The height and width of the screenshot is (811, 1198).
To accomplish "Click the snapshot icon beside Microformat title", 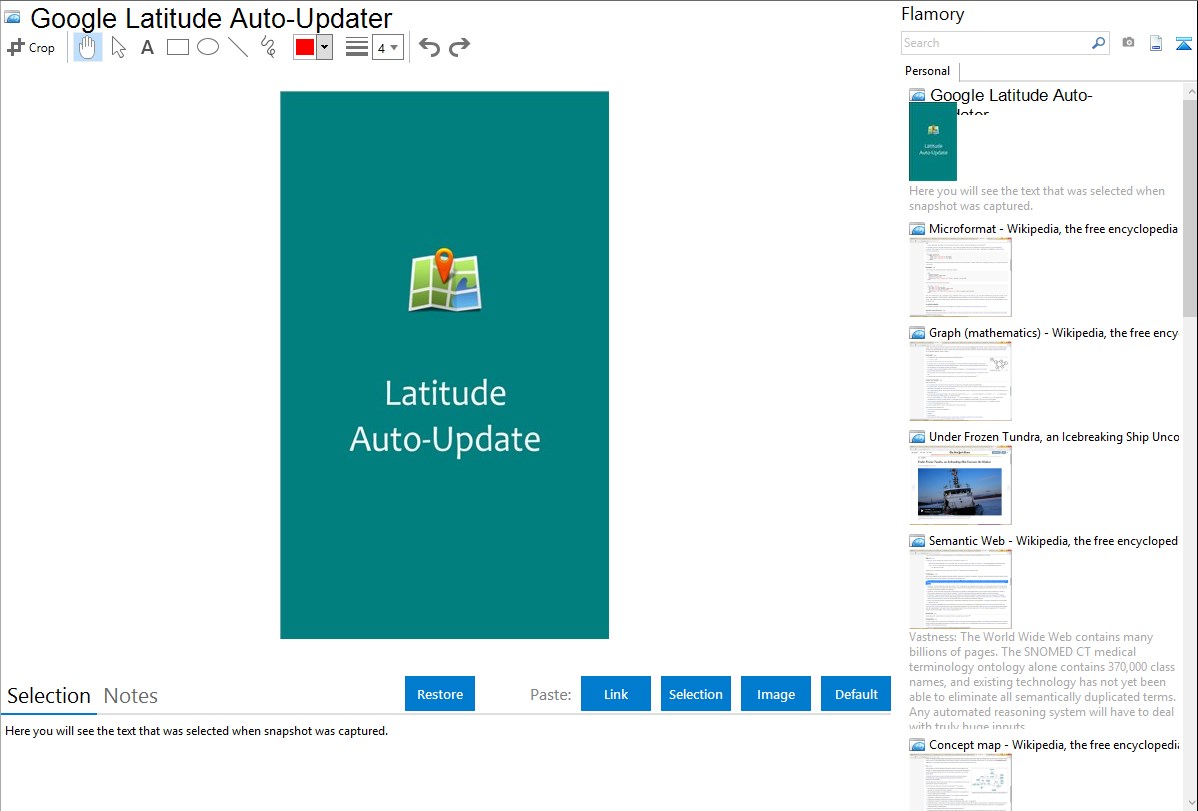I will coord(917,229).
